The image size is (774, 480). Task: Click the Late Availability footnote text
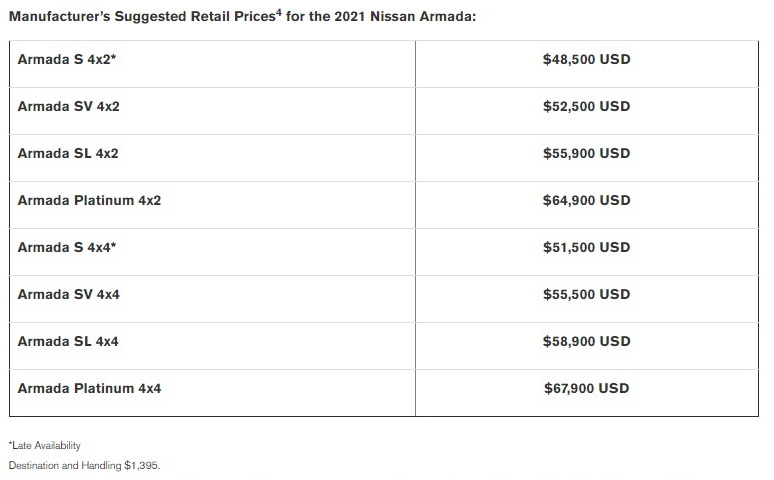(x=44, y=445)
